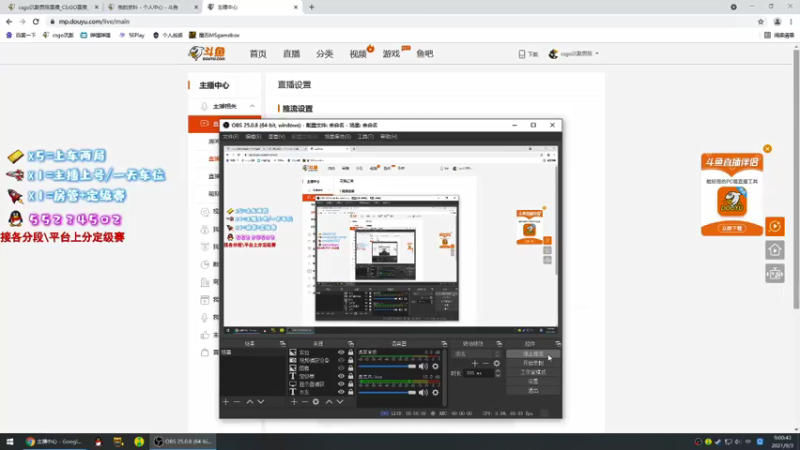Mute the 麦克风/Aux channel

pyautogui.click(x=423, y=392)
